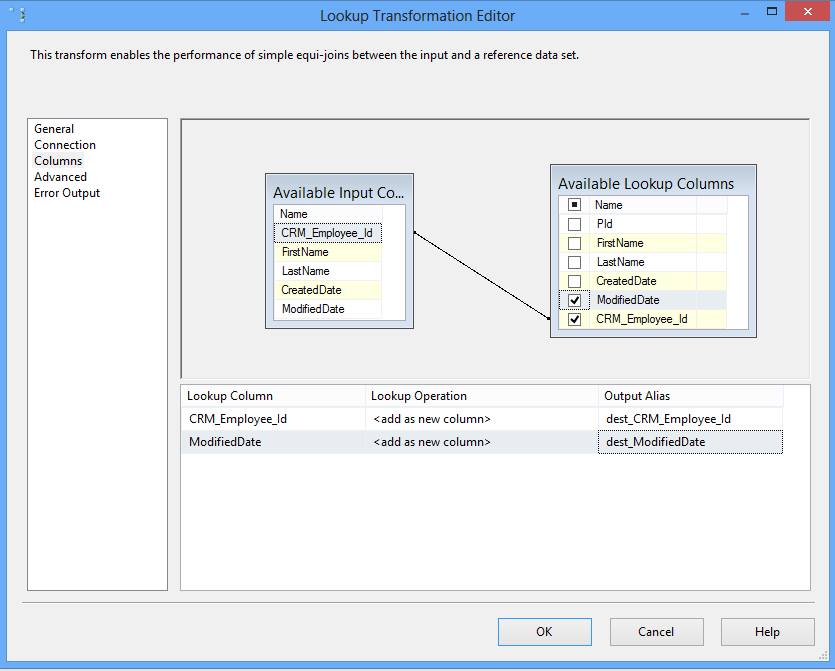
Task: Click the Lookup Column header
Action: tap(273, 396)
